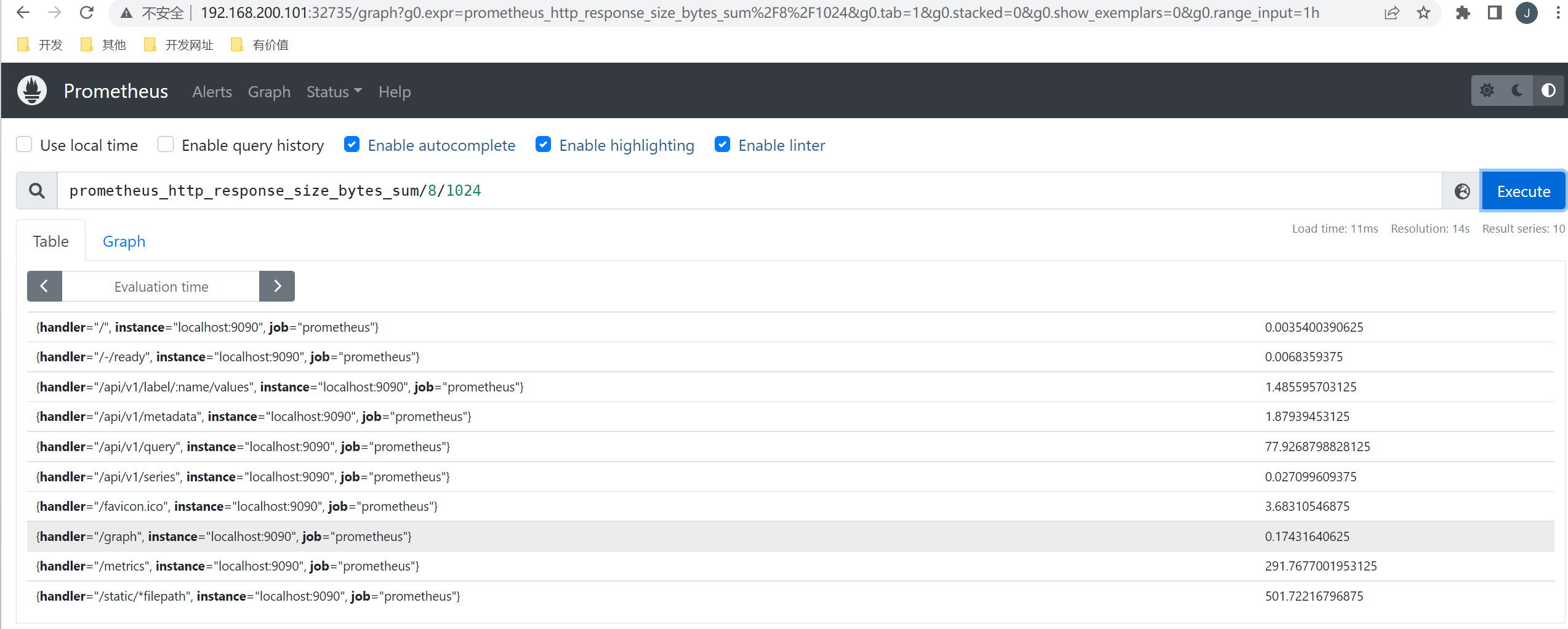Select the handler="/graph" result row

click(790, 537)
